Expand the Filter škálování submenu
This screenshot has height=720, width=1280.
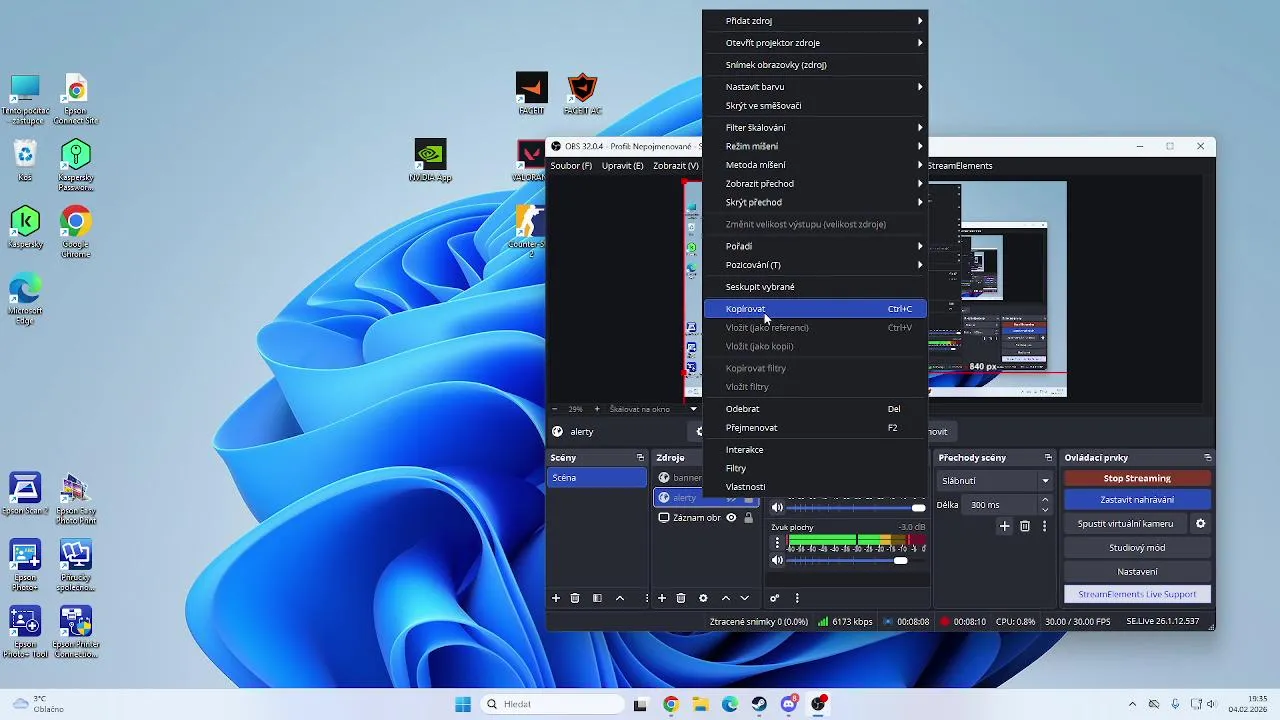pos(816,128)
